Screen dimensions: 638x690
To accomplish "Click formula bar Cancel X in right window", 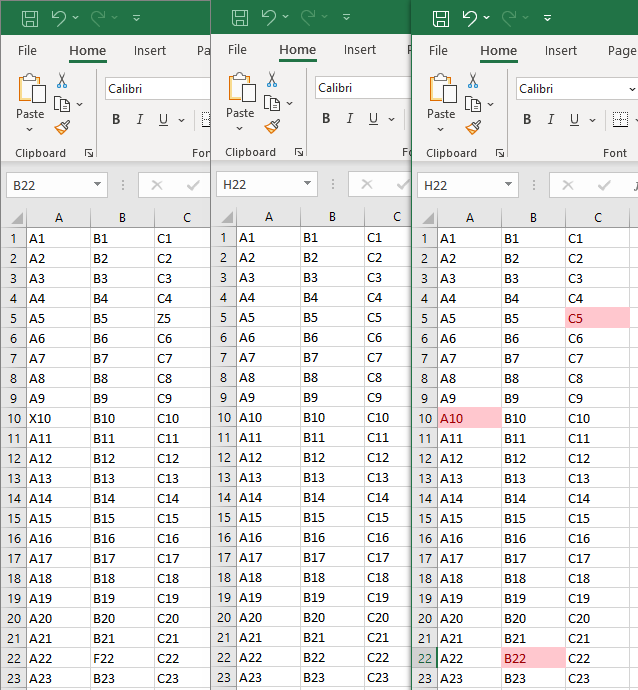I will click(568, 185).
